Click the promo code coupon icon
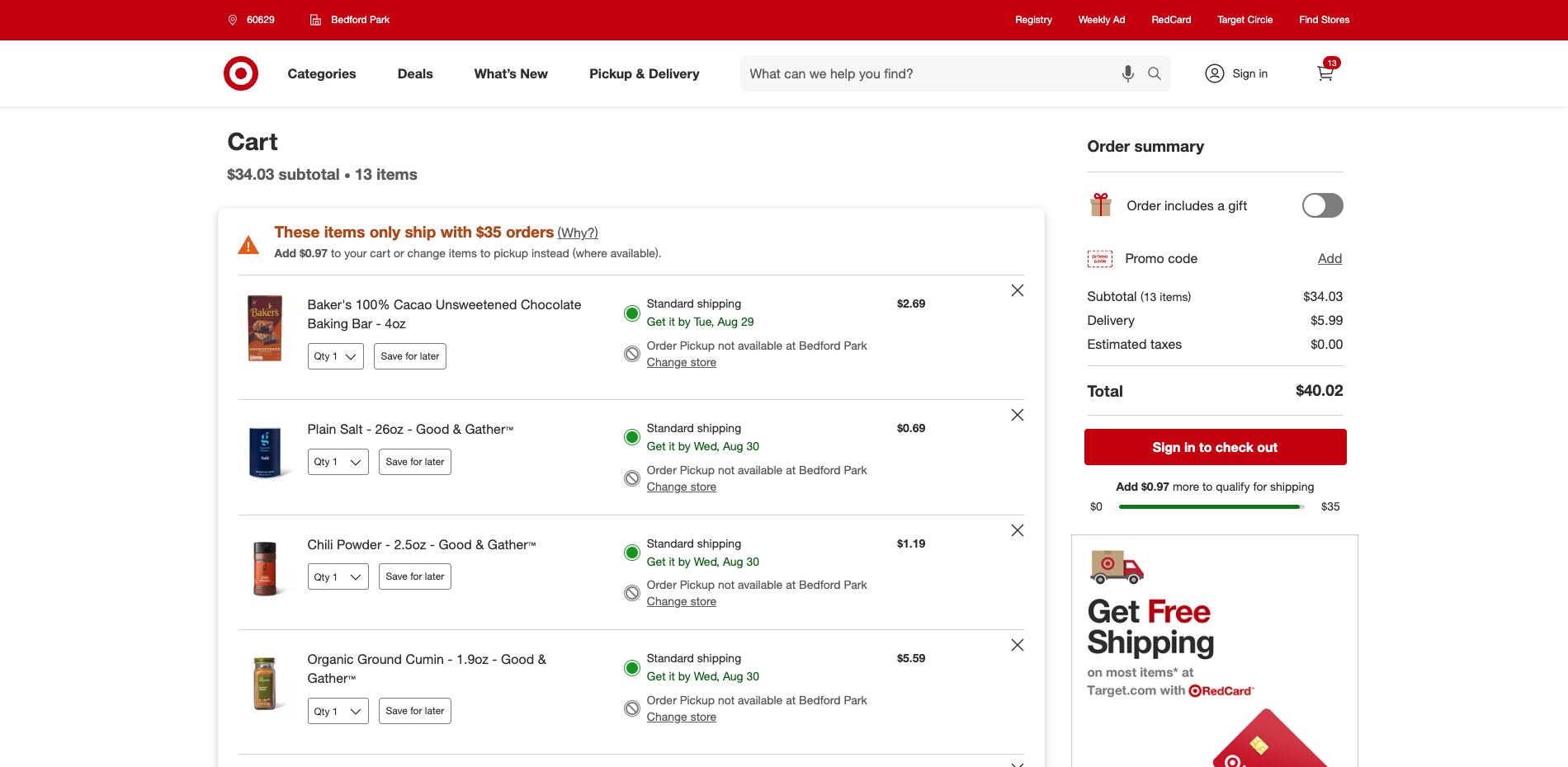Image resolution: width=1568 pixels, height=767 pixels. (x=1100, y=259)
